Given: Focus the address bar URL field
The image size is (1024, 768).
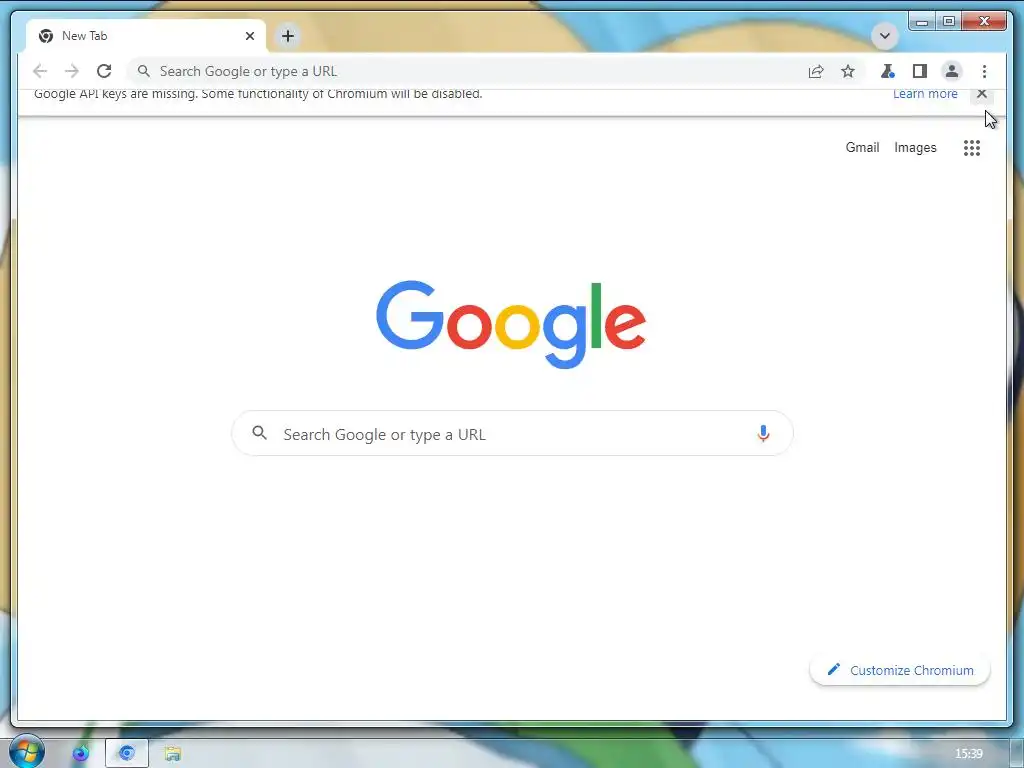Looking at the screenshot, I should [496, 71].
